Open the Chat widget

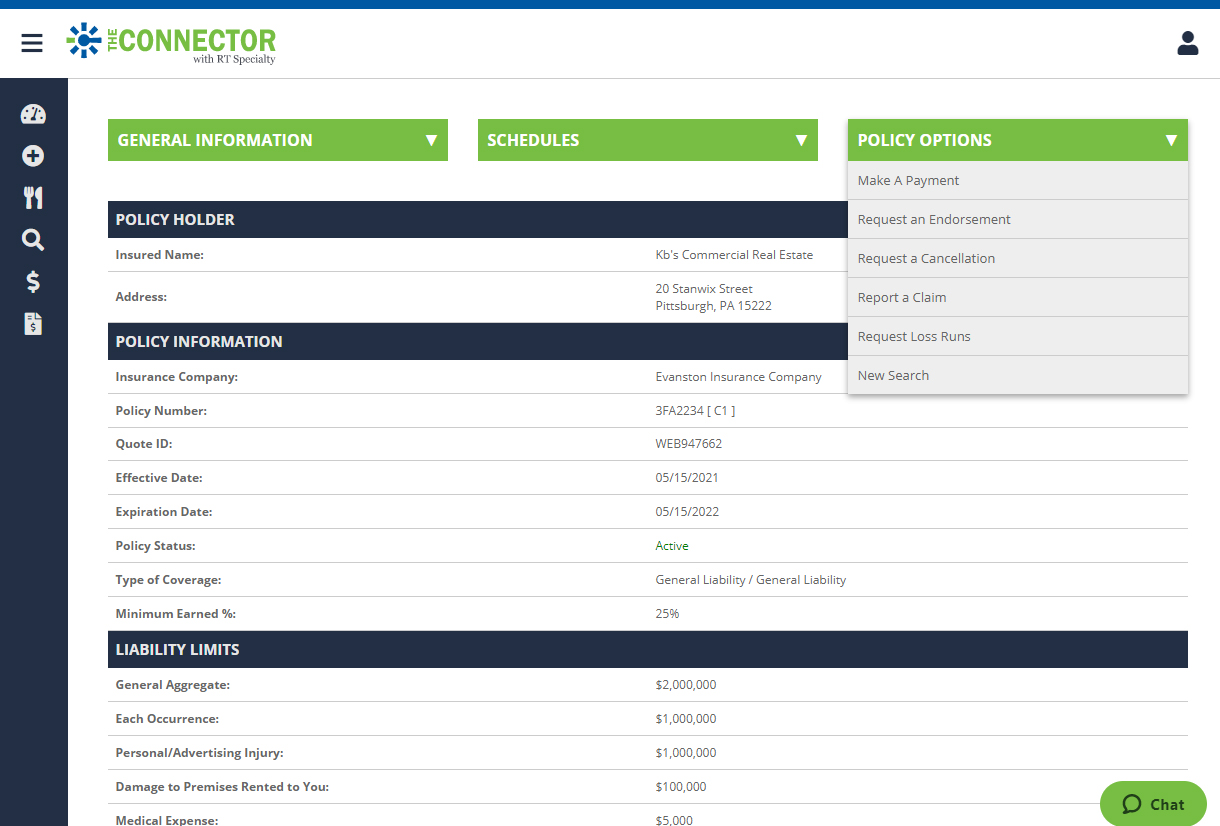[x=1153, y=804]
